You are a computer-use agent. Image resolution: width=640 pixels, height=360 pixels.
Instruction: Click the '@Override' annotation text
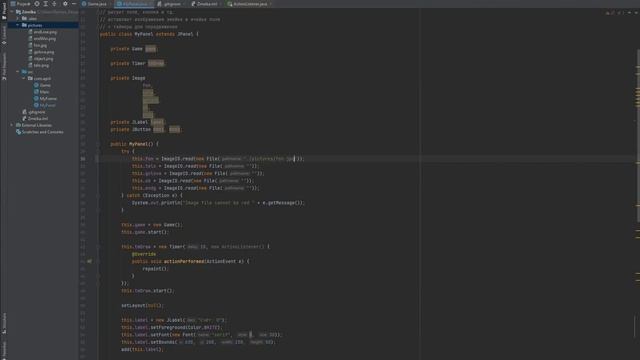[x=144, y=254]
